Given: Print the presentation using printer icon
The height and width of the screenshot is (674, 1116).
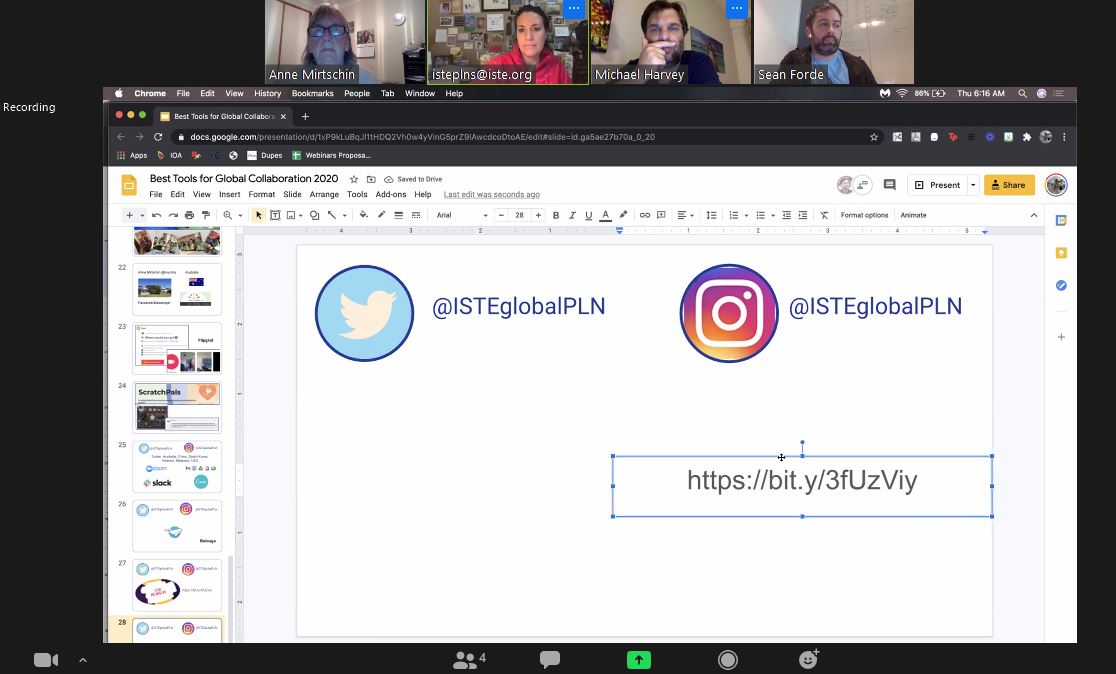Looking at the screenshot, I should tap(189, 215).
